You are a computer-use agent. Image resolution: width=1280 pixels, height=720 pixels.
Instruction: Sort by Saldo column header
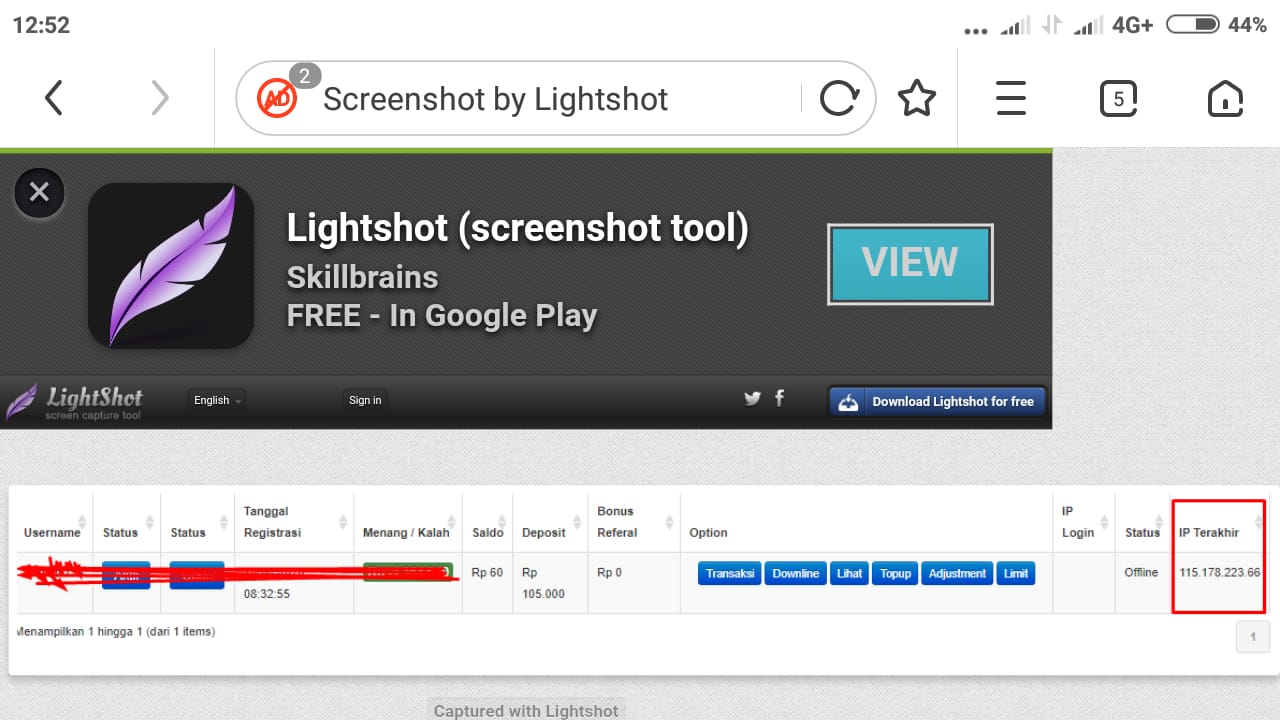point(488,523)
